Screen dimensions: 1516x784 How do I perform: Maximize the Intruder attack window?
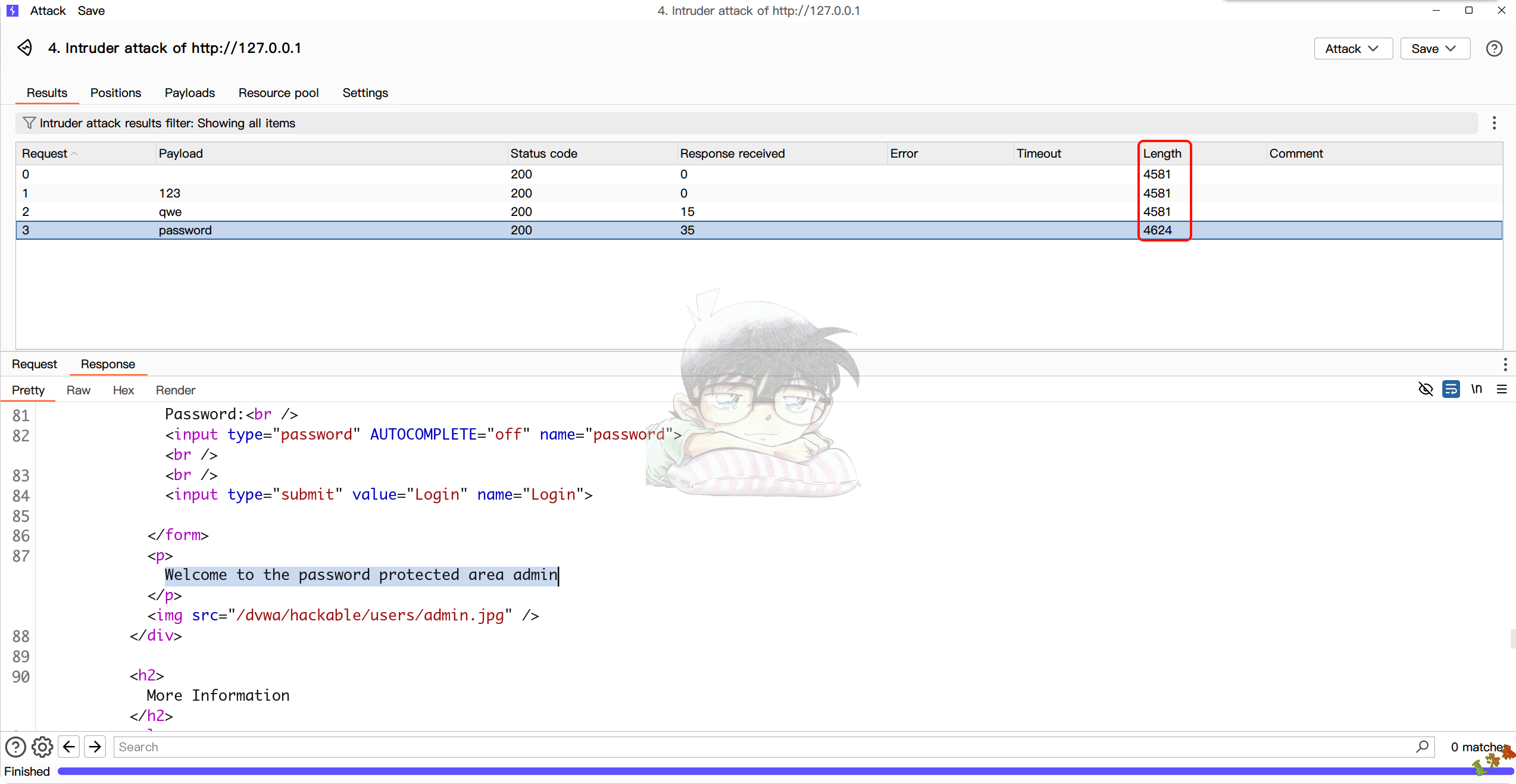(x=1468, y=11)
